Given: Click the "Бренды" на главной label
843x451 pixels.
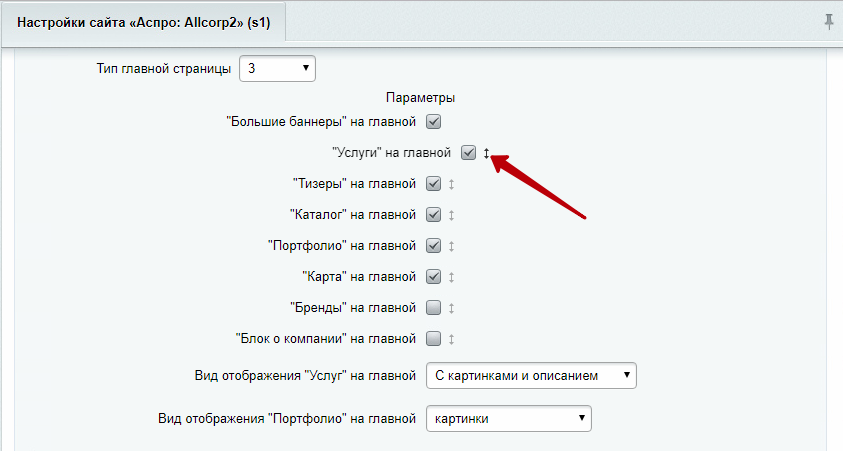Looking at the screenshot, I should click(x=353, y=308).
